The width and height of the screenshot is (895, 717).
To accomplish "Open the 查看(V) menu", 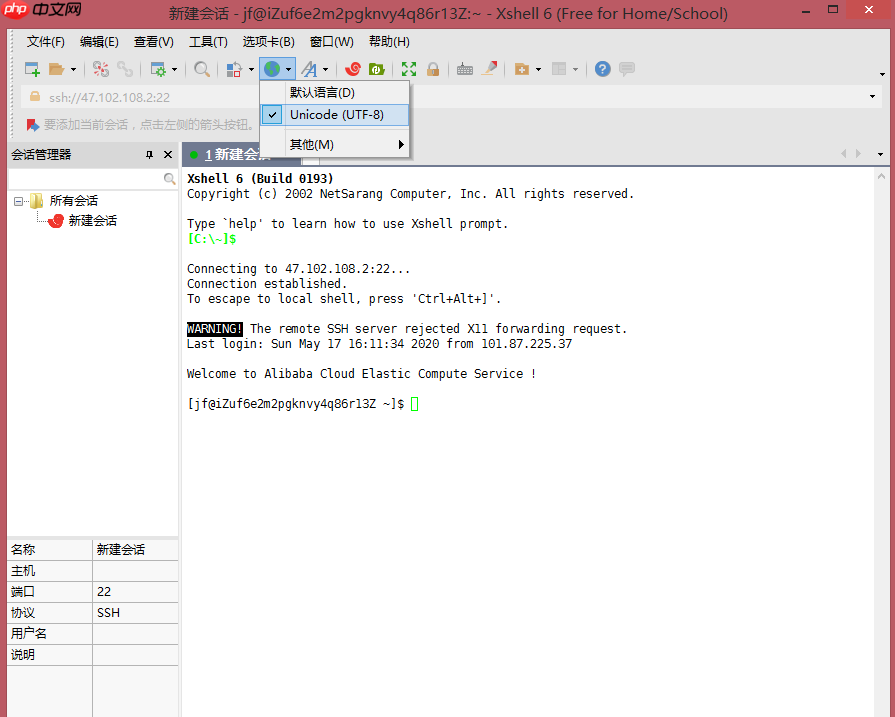I will (154, 42).
